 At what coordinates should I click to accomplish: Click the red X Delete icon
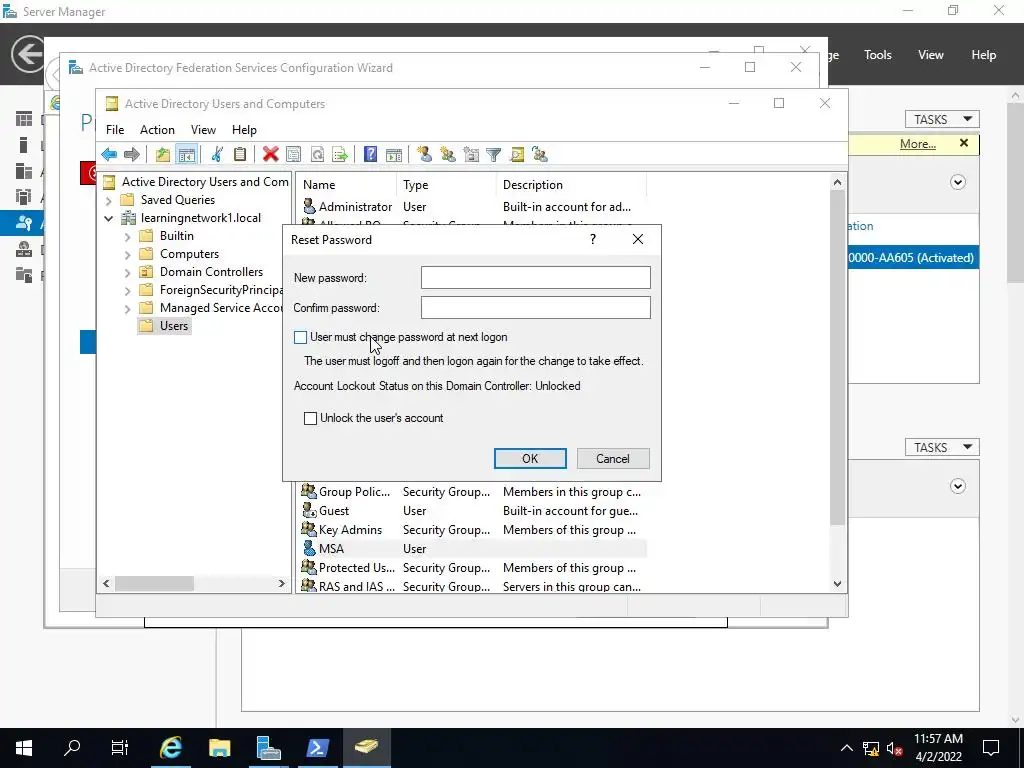click(x=270, y=155)
